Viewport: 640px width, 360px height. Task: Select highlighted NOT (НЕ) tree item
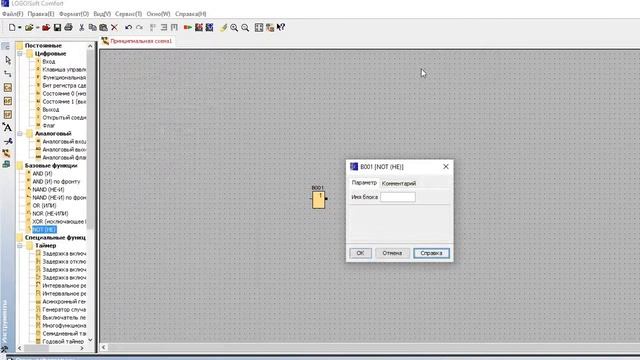pyautogui.click(x=44, y=229)
